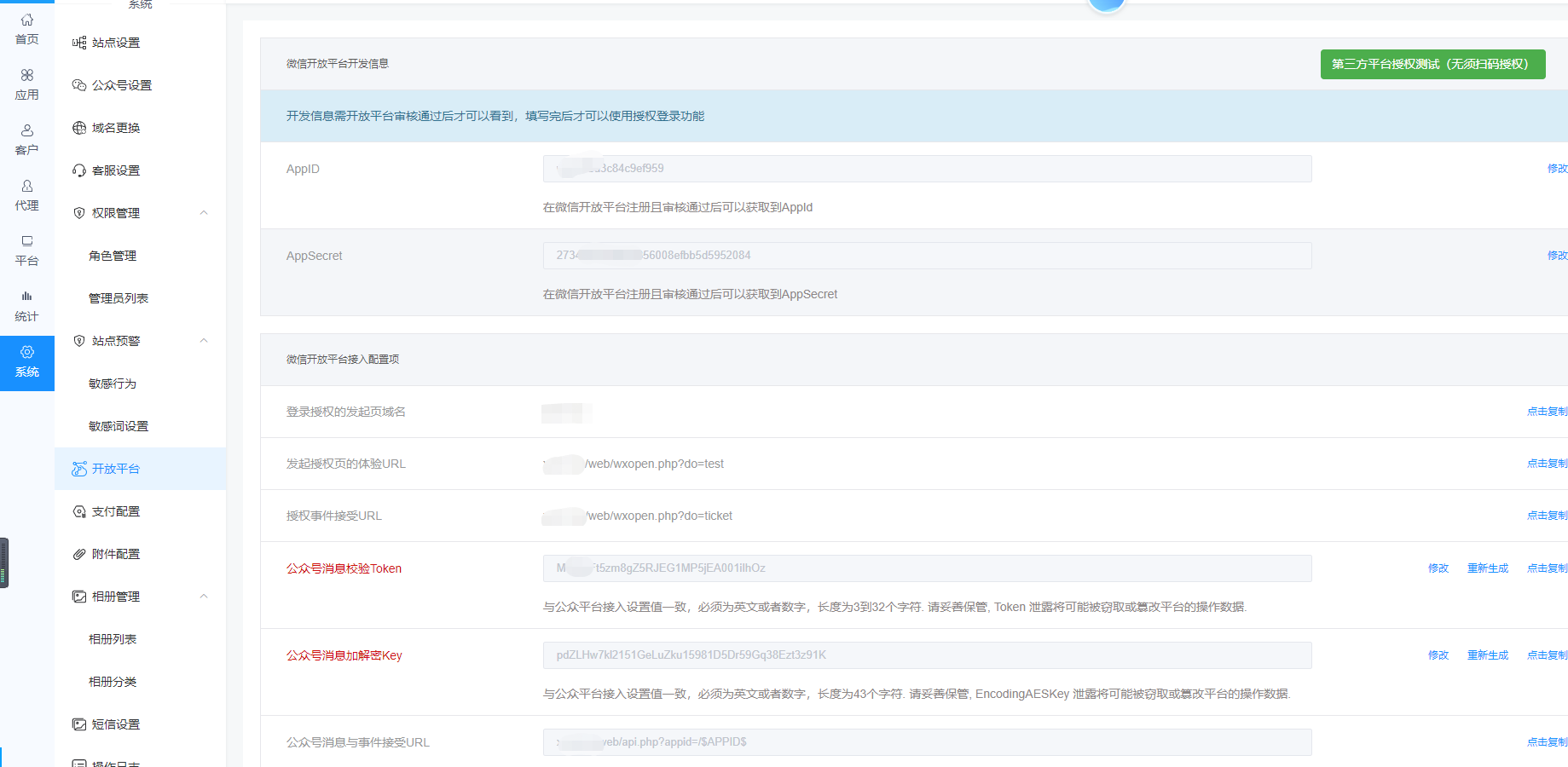Copy the 发起授权页的体验URL value
Screen dimensions: 1568x767
tap(1547, 464)
